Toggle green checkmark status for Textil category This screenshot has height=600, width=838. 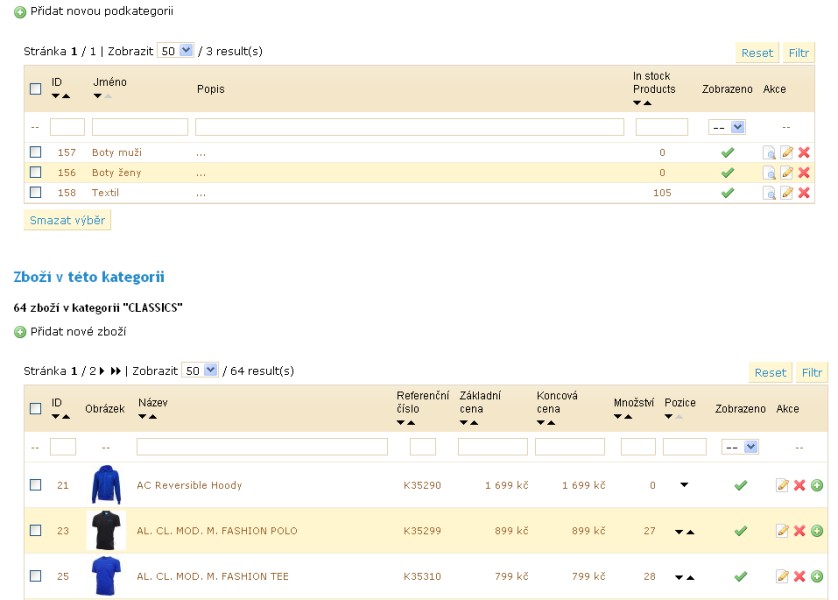(727, 193)
